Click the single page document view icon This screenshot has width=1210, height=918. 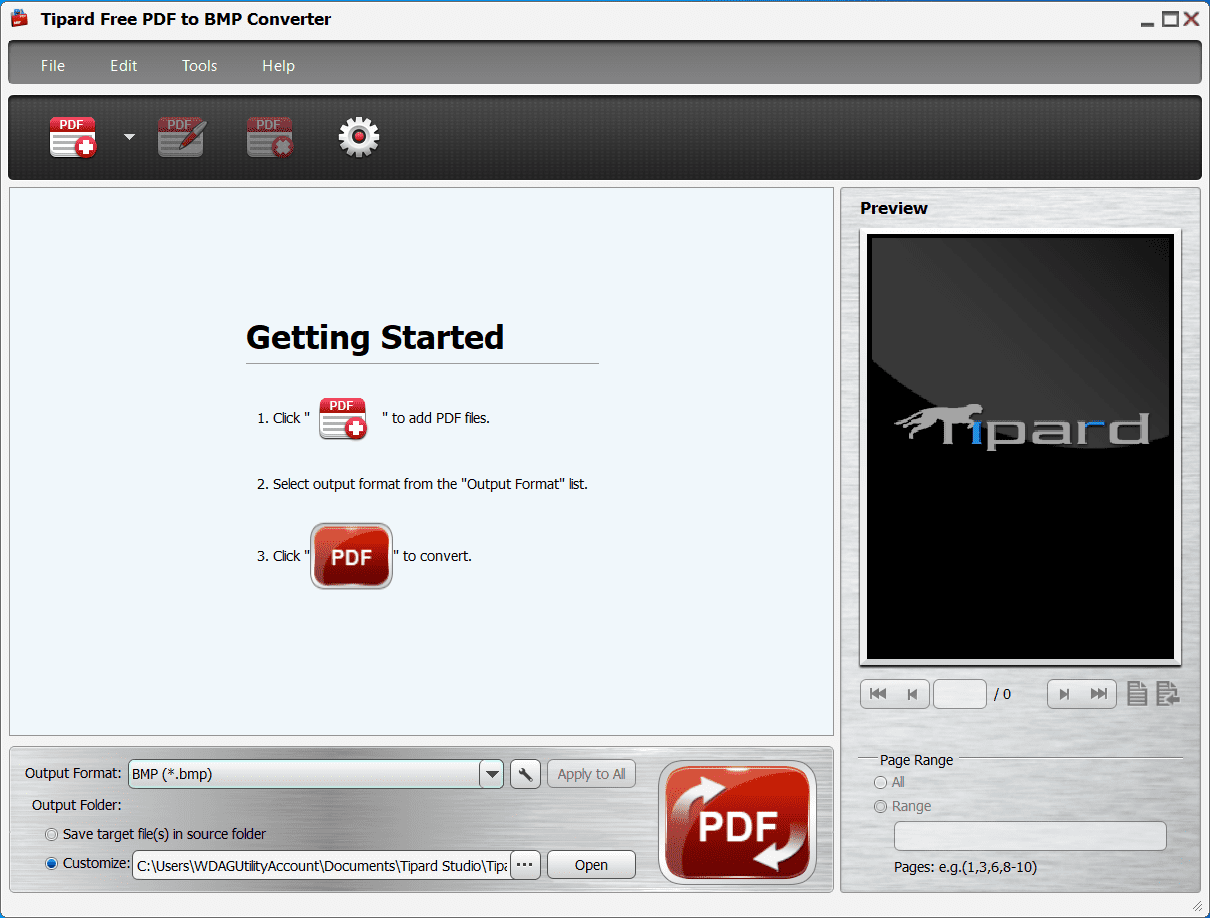[x=1137, y=693]
